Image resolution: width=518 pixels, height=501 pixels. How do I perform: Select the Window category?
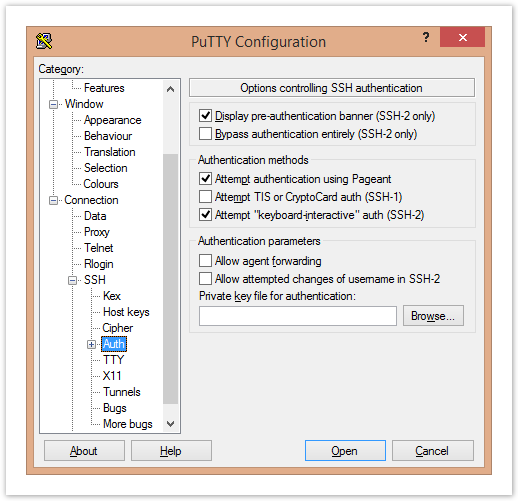(84, 104)
